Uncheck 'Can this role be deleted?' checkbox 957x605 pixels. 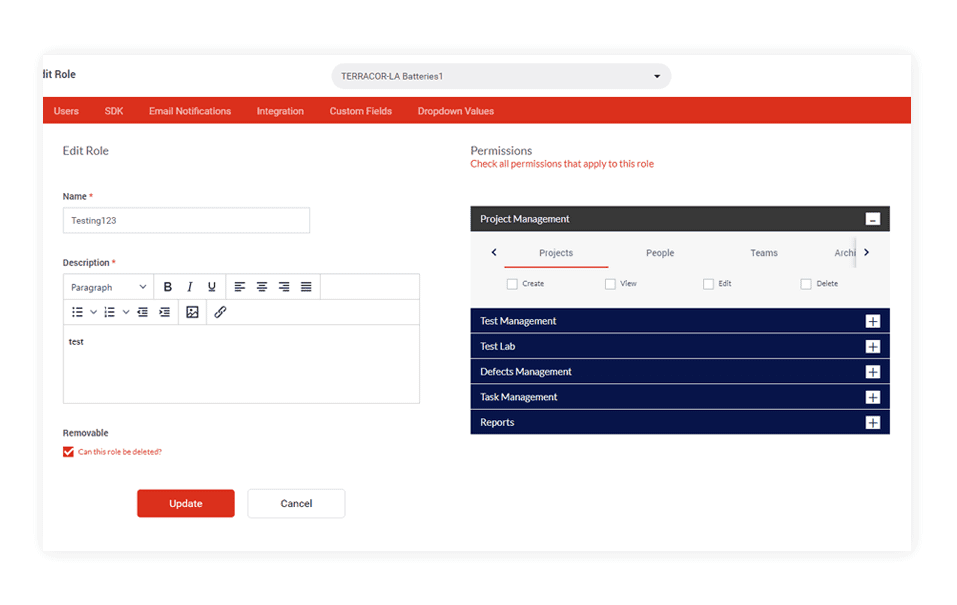(68, 452)
